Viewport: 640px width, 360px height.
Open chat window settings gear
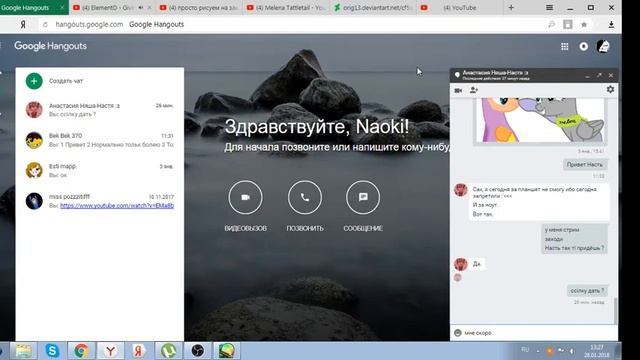(x=610, y=89)
